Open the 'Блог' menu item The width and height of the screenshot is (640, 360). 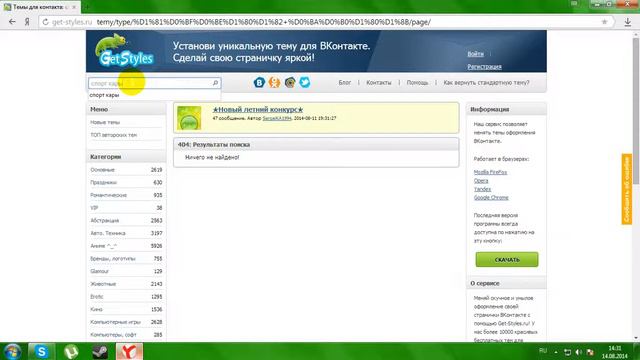pos(344,82)
